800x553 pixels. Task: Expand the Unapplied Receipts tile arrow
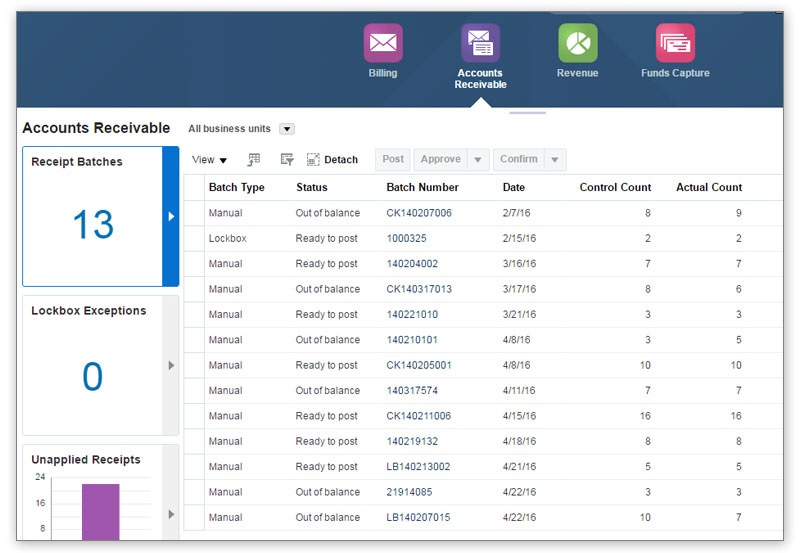pos(171,514)
